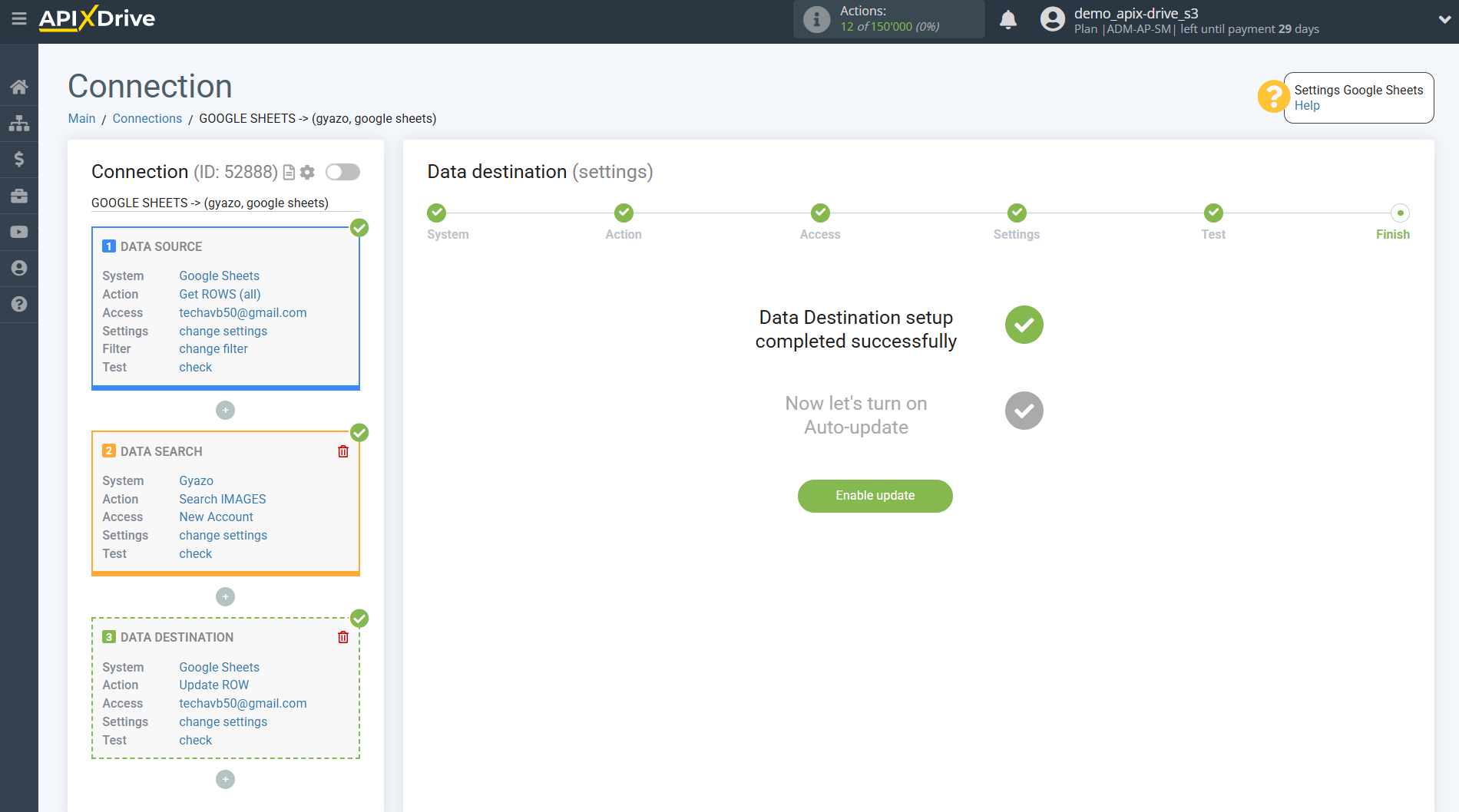Click the Enable update button
The height and width of the screenshot is (812, 1459).
click(x=875, y=496)
